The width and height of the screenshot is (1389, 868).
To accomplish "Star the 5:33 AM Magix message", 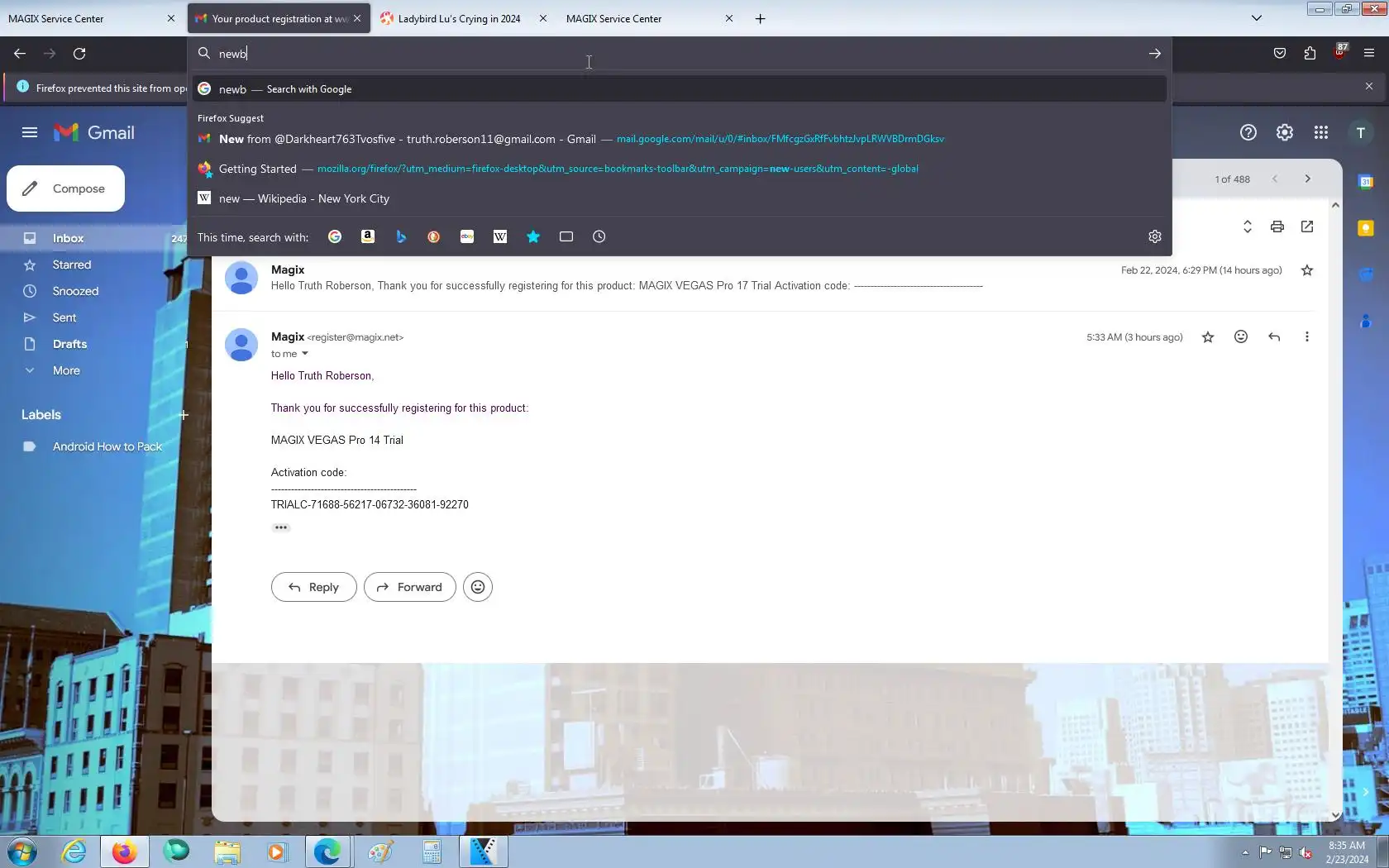I will pyautogui.click(x=1208, y=337).
